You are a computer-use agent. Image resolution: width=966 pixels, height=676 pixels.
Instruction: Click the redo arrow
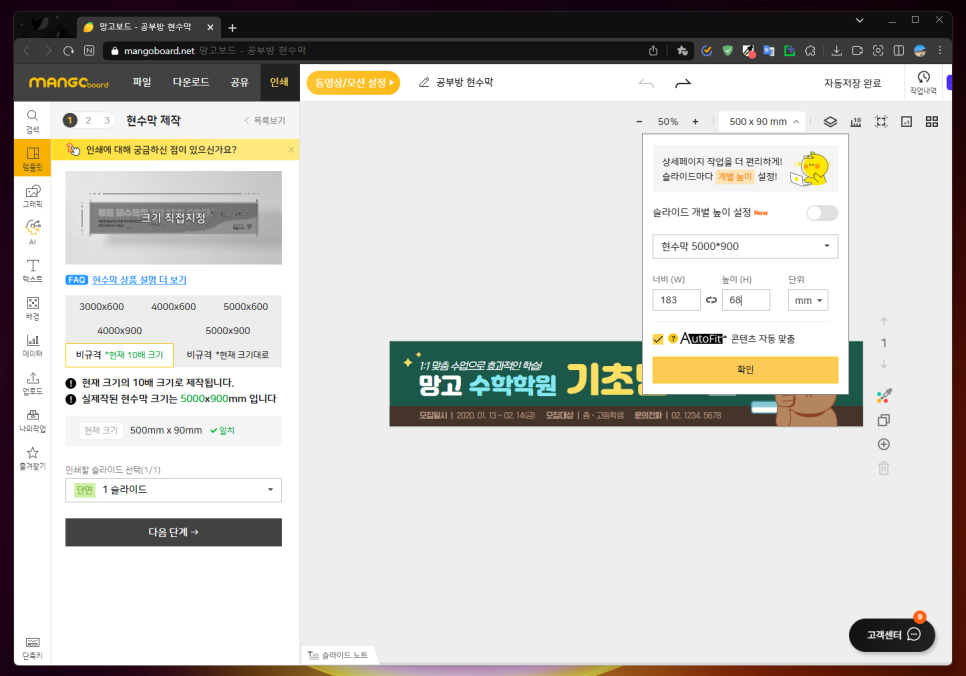pos(683,83)
